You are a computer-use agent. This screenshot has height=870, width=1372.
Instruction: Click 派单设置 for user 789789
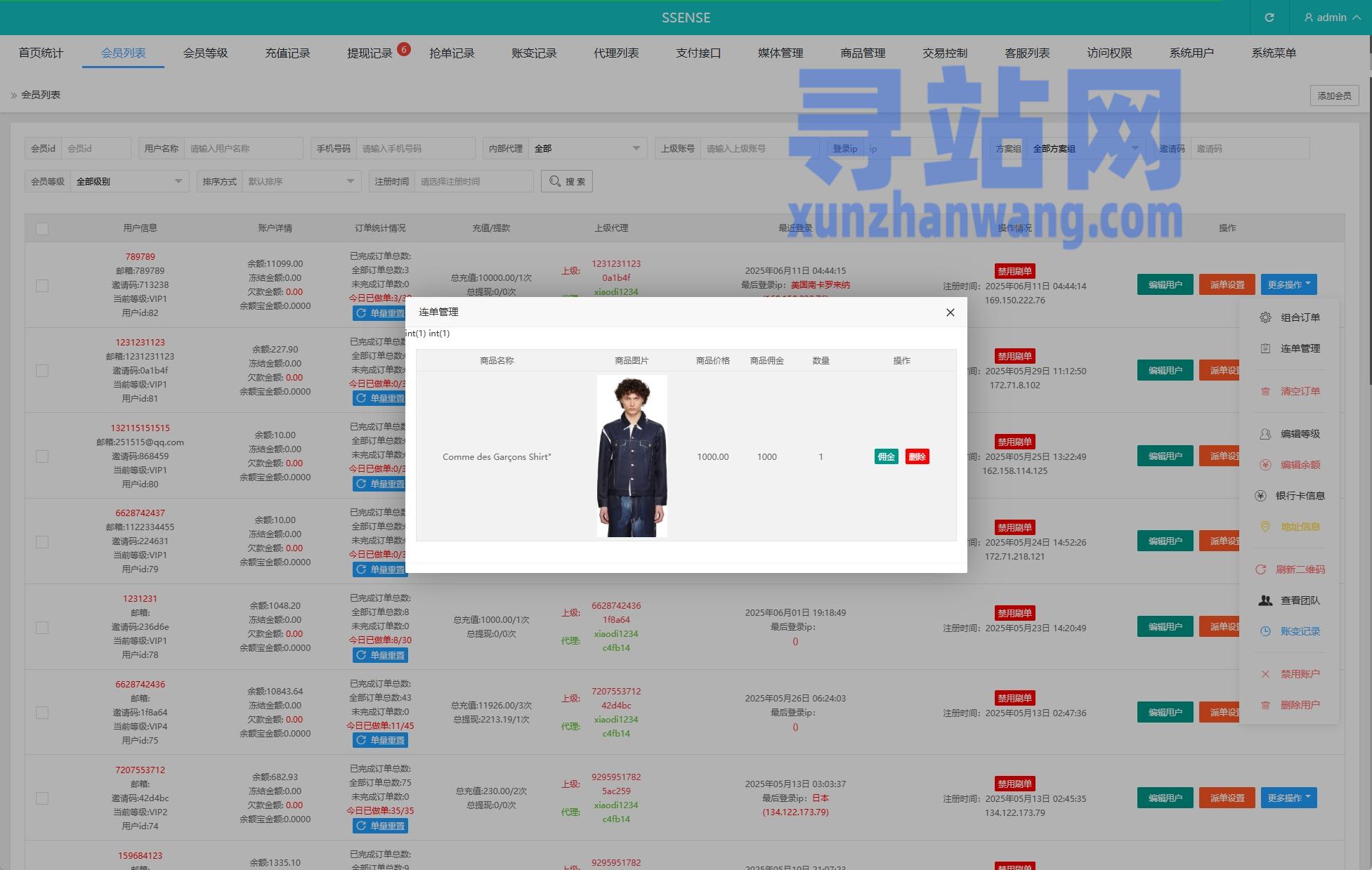click(1227, 284)
